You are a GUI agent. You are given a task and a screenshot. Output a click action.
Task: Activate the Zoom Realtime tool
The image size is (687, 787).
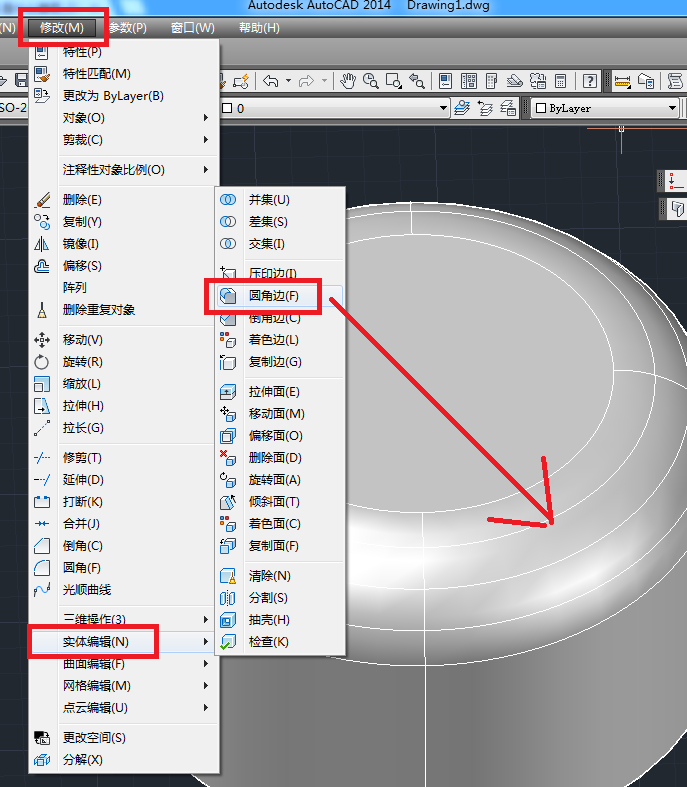tap(371, 81)
